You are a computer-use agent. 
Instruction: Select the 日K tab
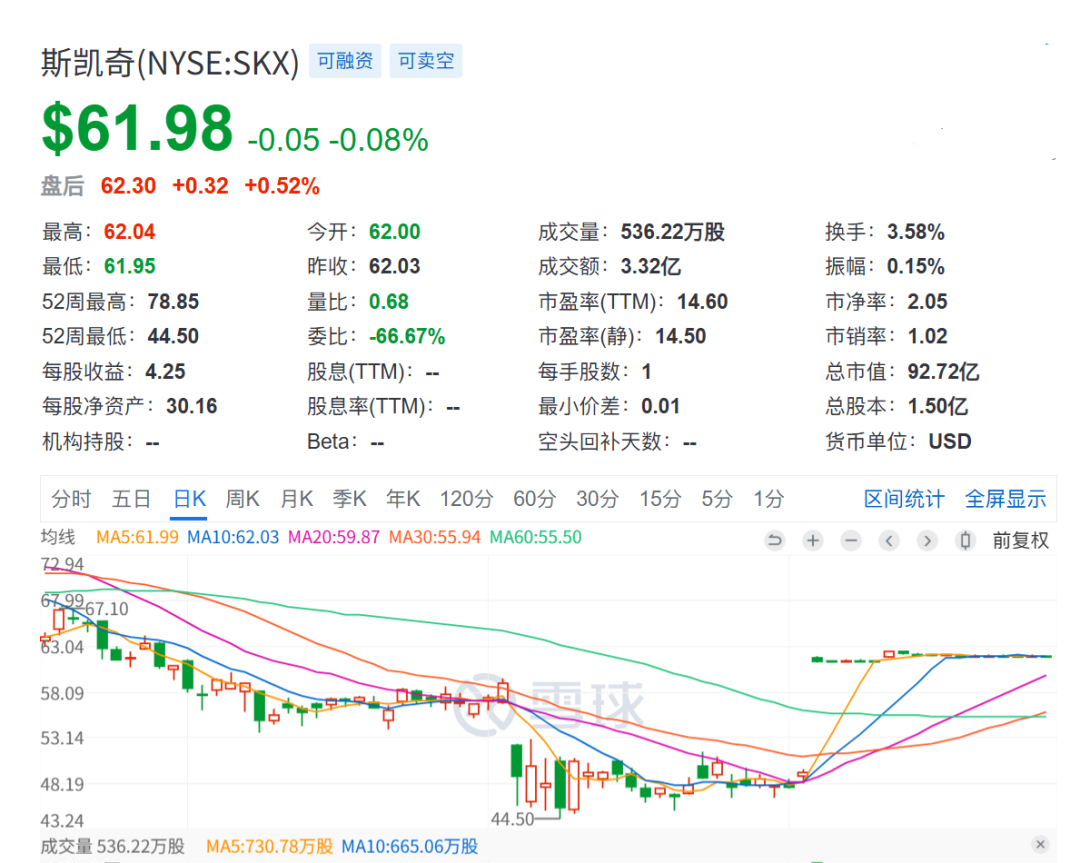189,499
